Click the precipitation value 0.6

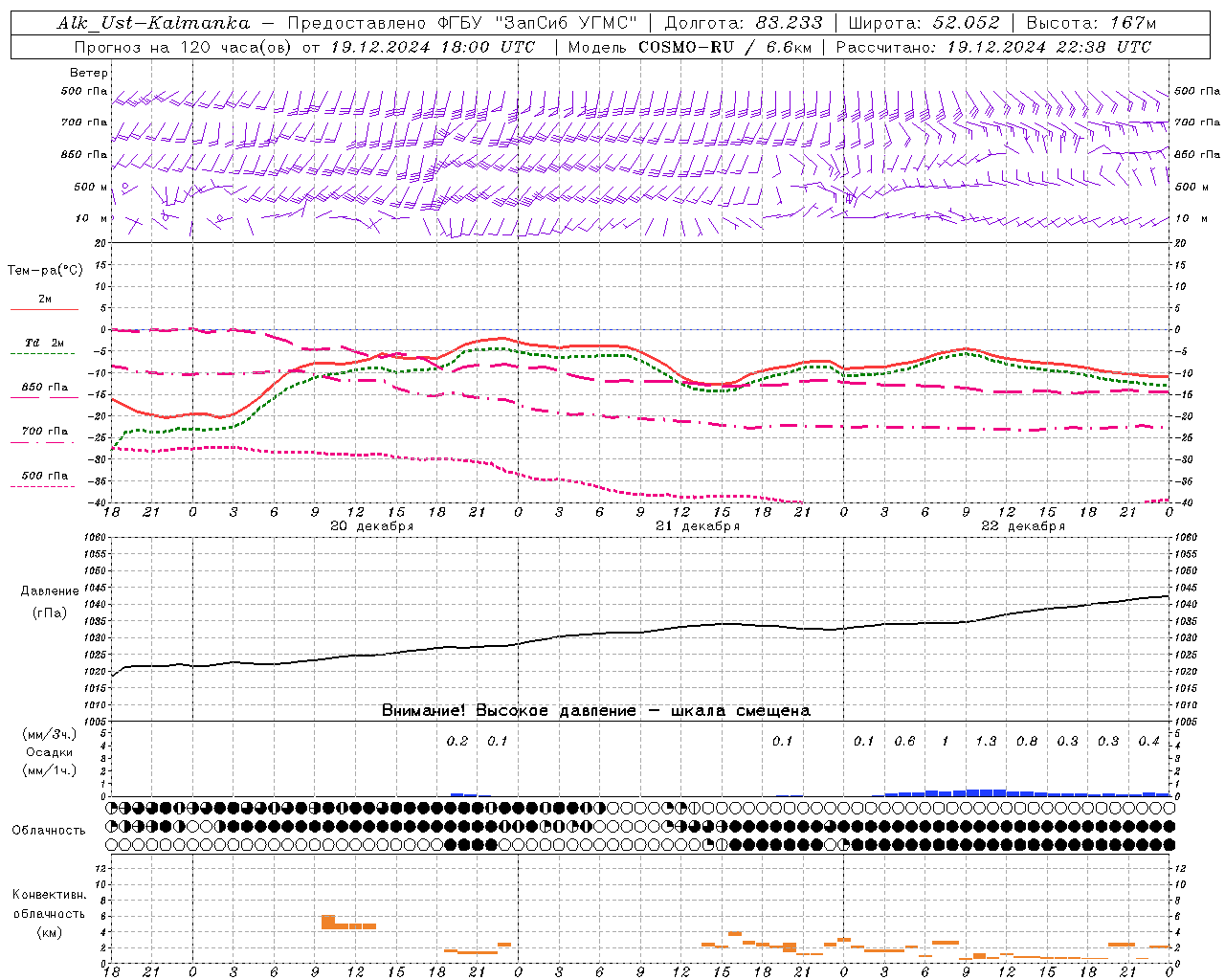904,741
